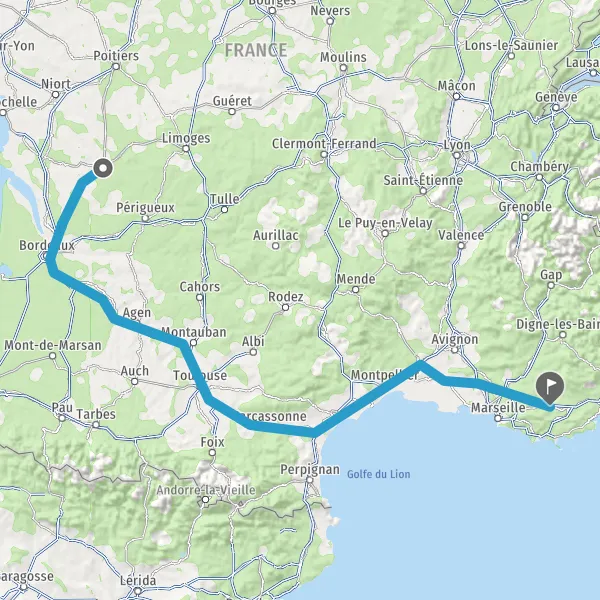Click the route start point marker
600x600 pixels.
point(103,168)
